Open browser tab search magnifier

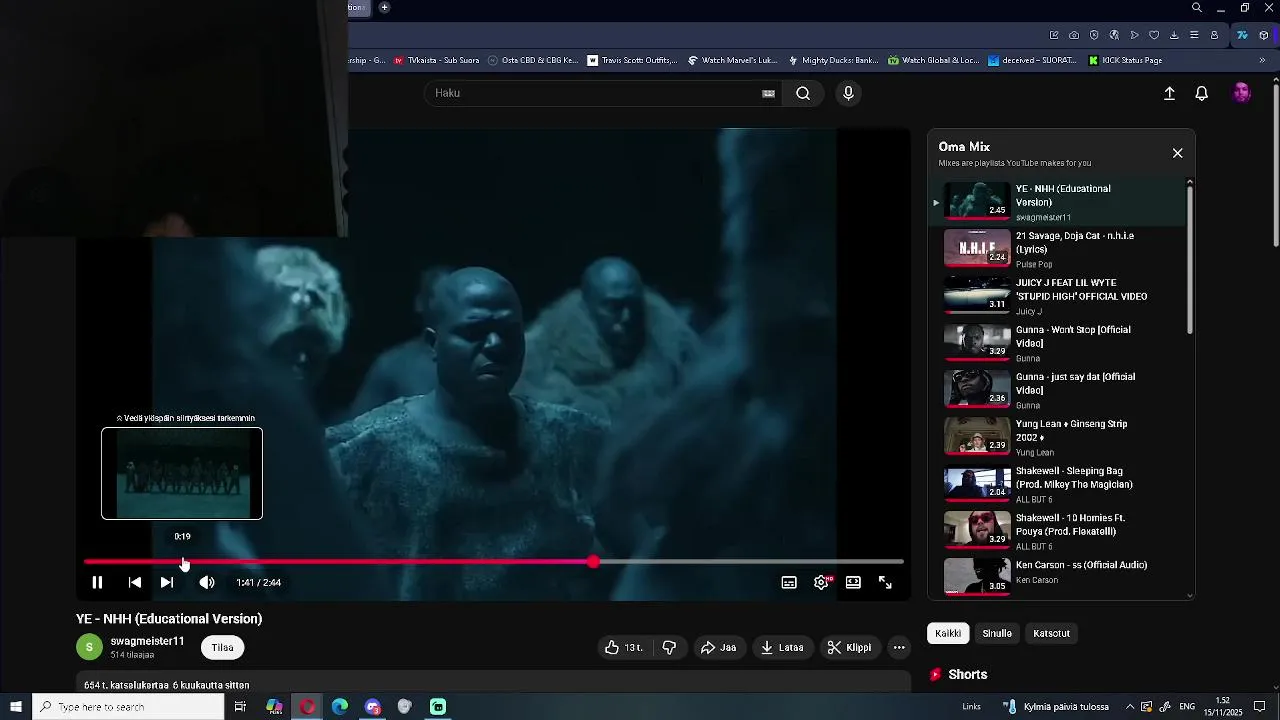click(1197, 8)
